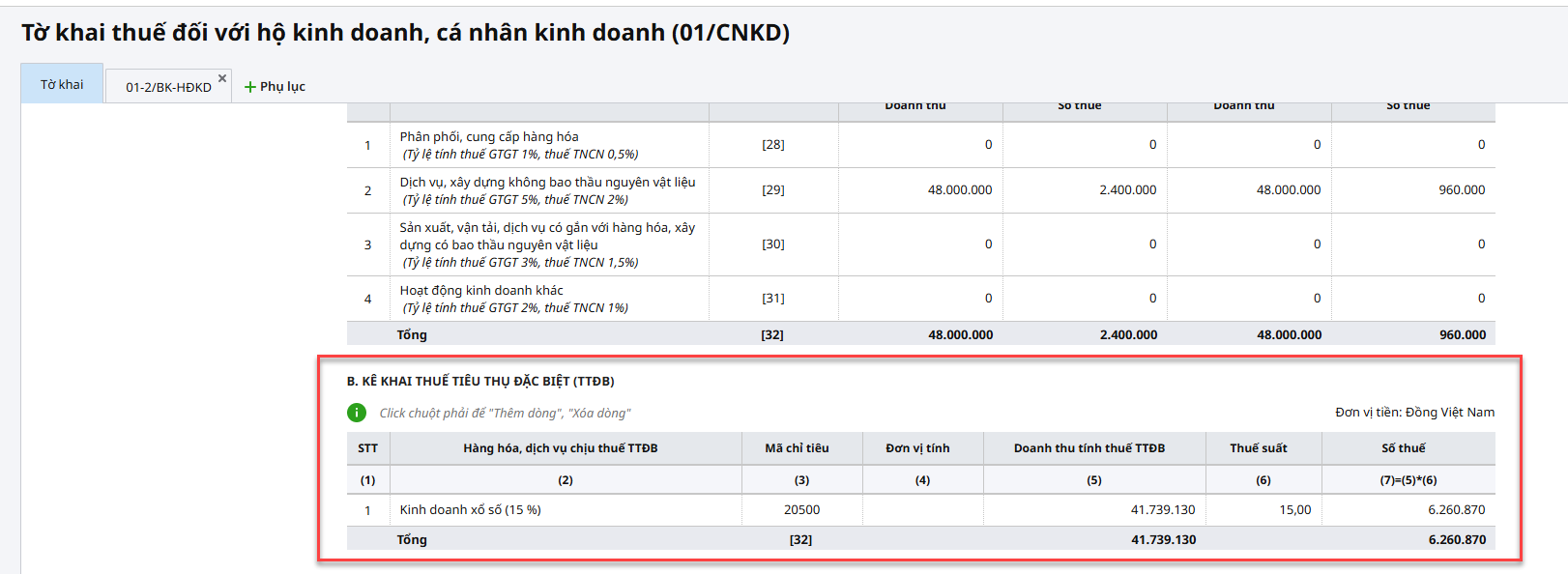The image size is (1568, 574).
Task: Click the 960.000 tax cell in row [29]
Action: pyautogui.click(x=1413, y=190)
